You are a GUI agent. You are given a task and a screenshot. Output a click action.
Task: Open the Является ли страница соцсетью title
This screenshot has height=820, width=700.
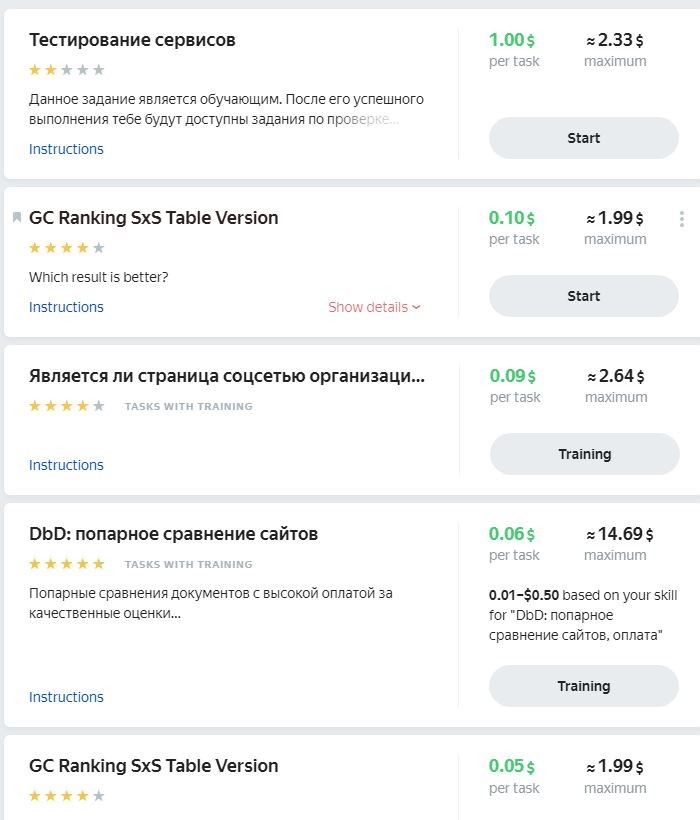click(x=227, y=376)
